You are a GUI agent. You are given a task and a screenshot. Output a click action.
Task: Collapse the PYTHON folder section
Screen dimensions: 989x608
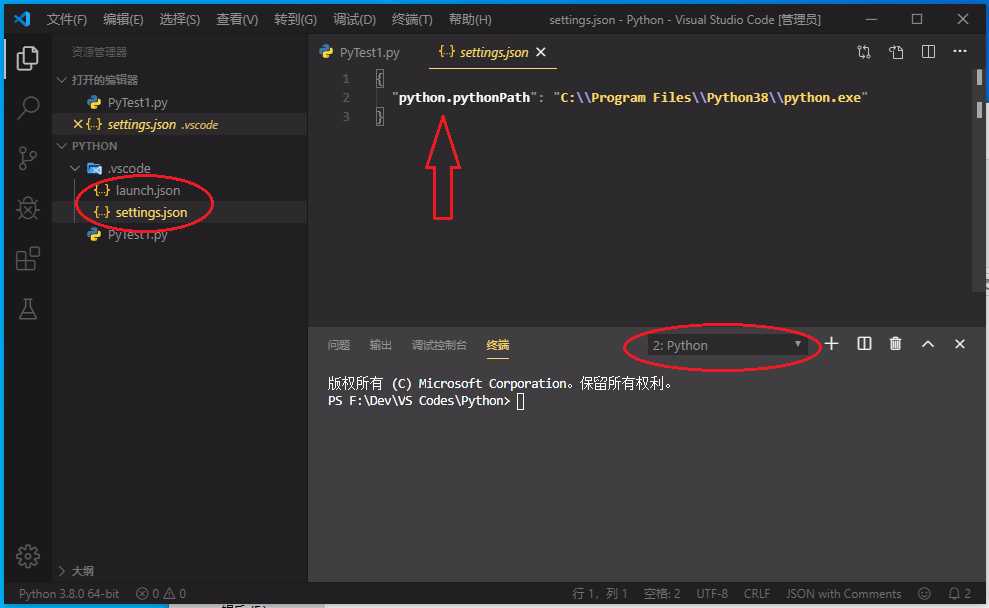[61, 146]
